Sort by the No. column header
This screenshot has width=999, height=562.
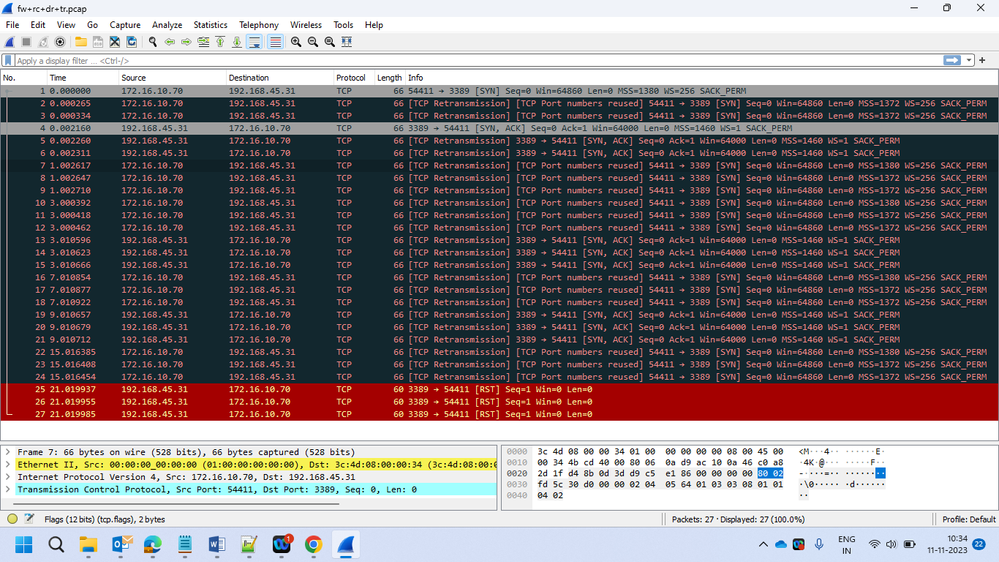(24, 78)
